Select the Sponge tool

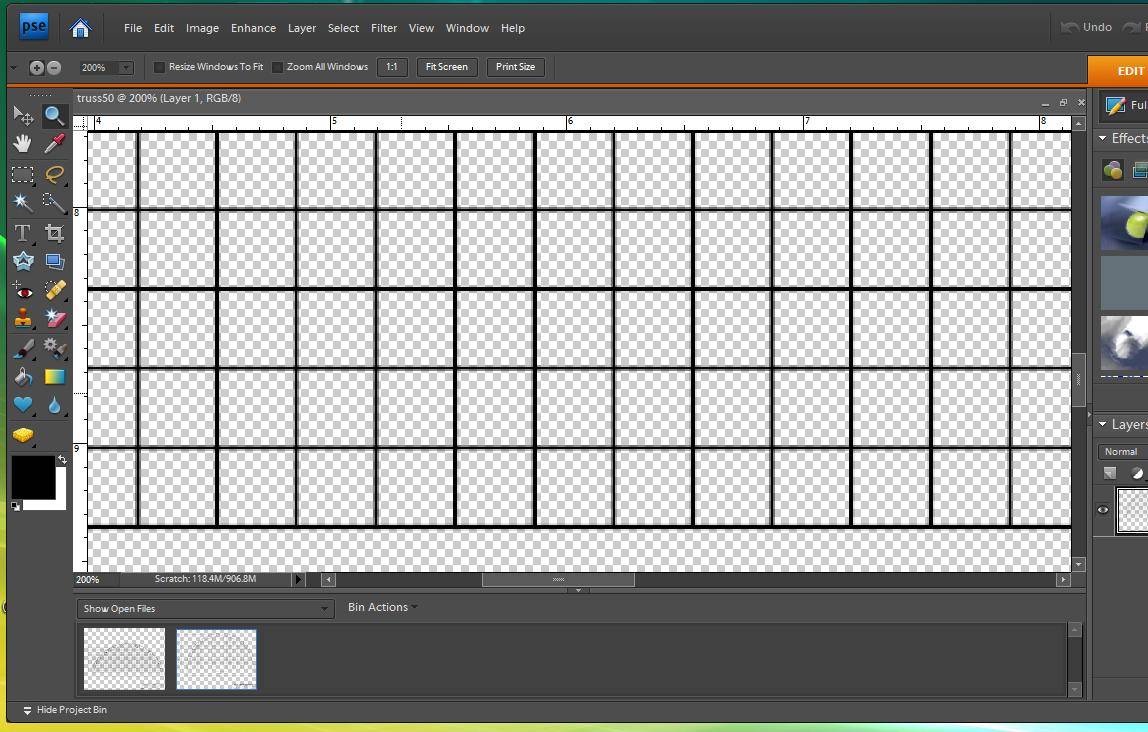click(x=22, y=435)
